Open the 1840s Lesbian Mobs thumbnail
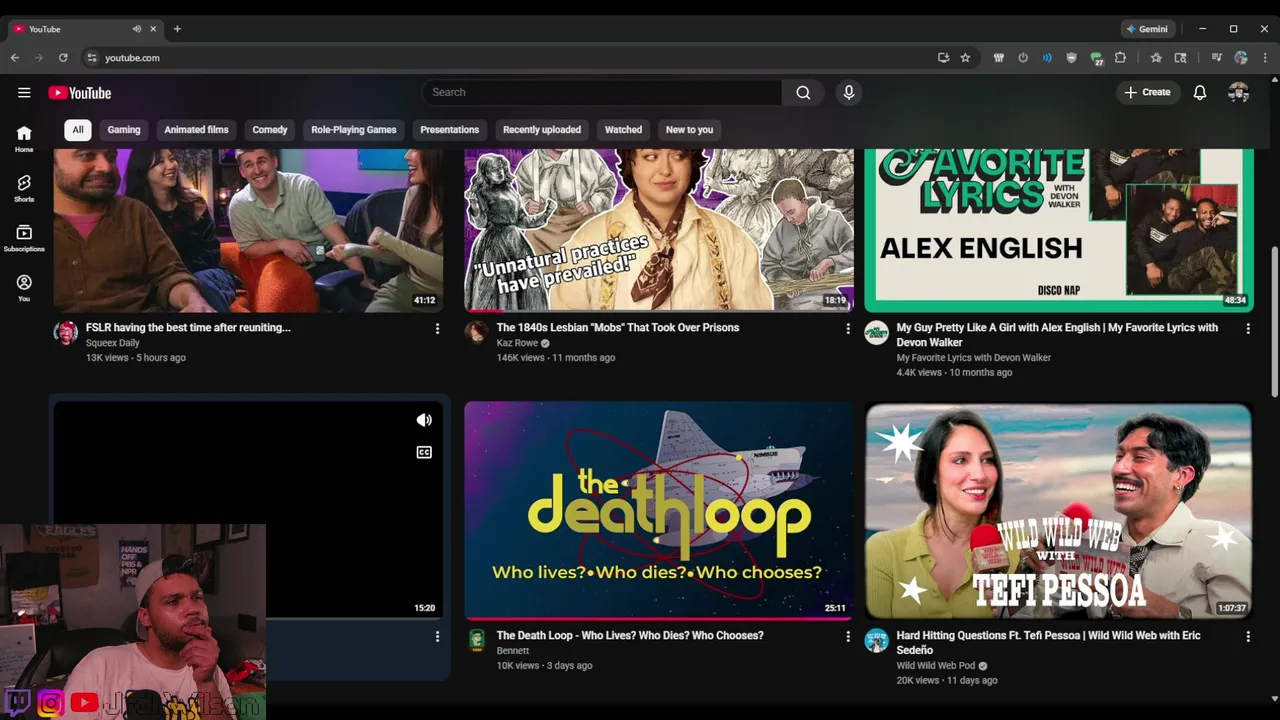 659,230
